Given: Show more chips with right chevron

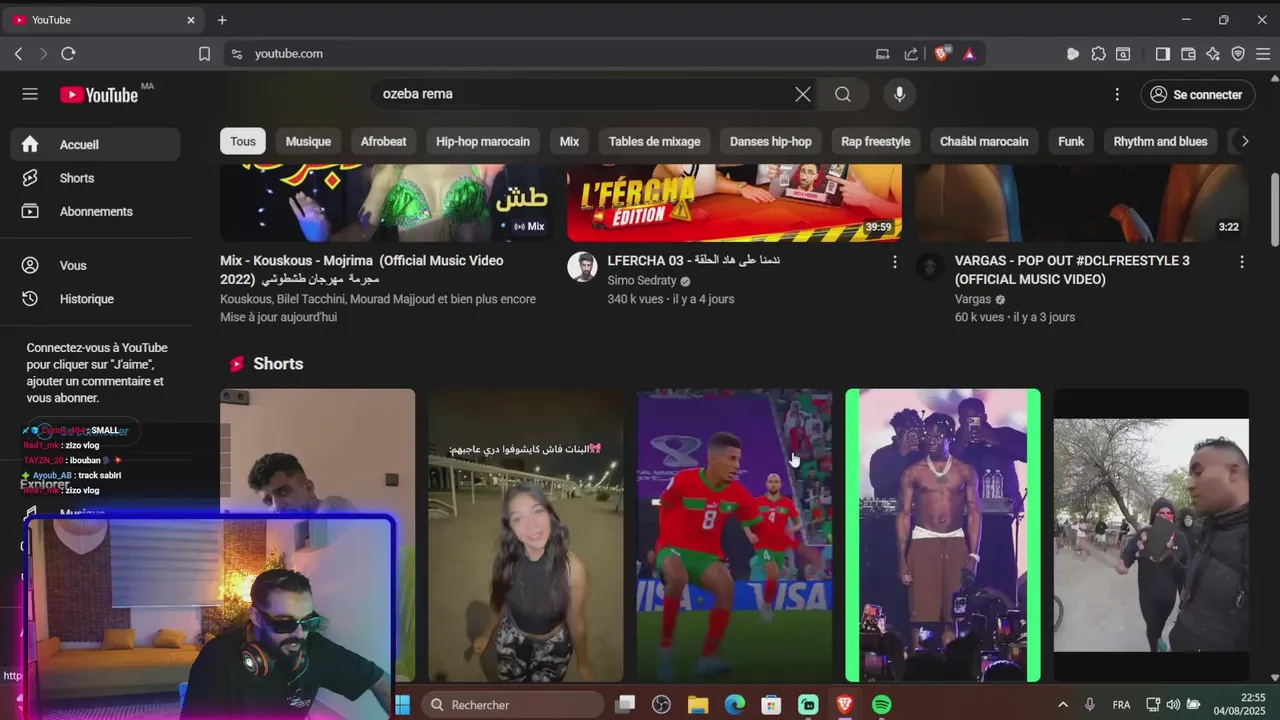Looking at the screenshot, I should pyautogui.click(x=1244, y=141).
